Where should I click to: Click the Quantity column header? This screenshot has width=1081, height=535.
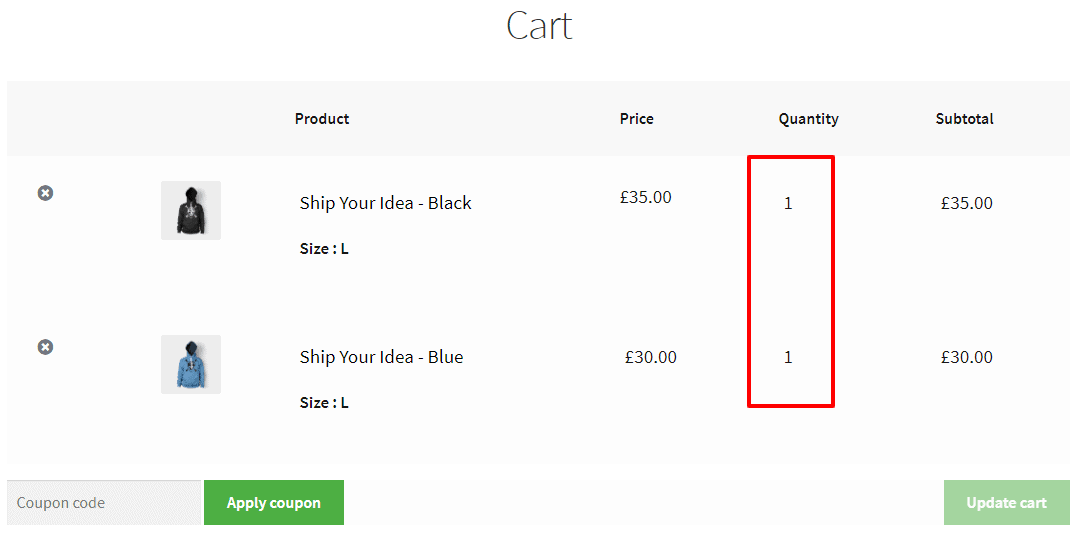point(808,119)
